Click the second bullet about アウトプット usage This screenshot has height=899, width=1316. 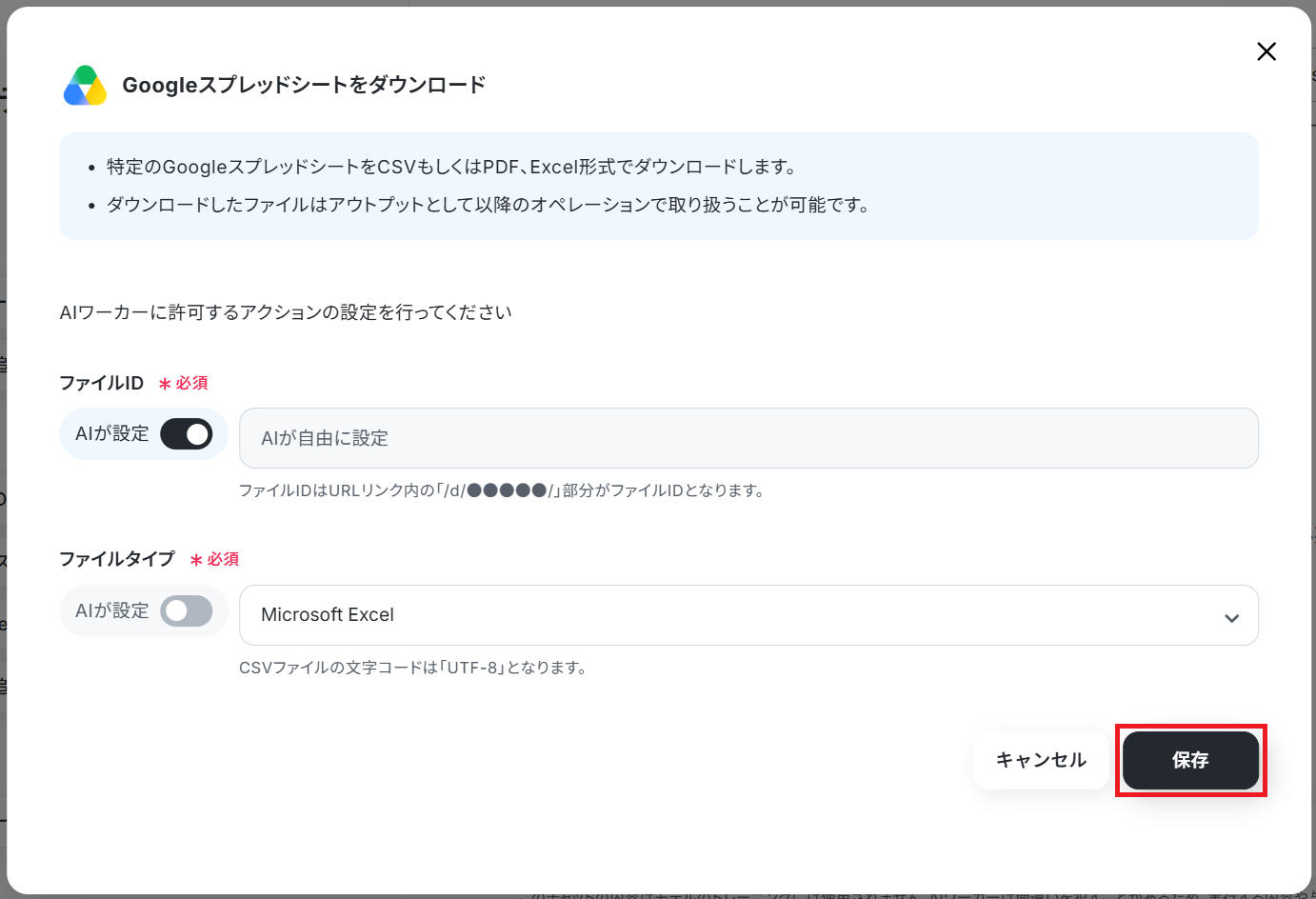(x=488, y=205)
